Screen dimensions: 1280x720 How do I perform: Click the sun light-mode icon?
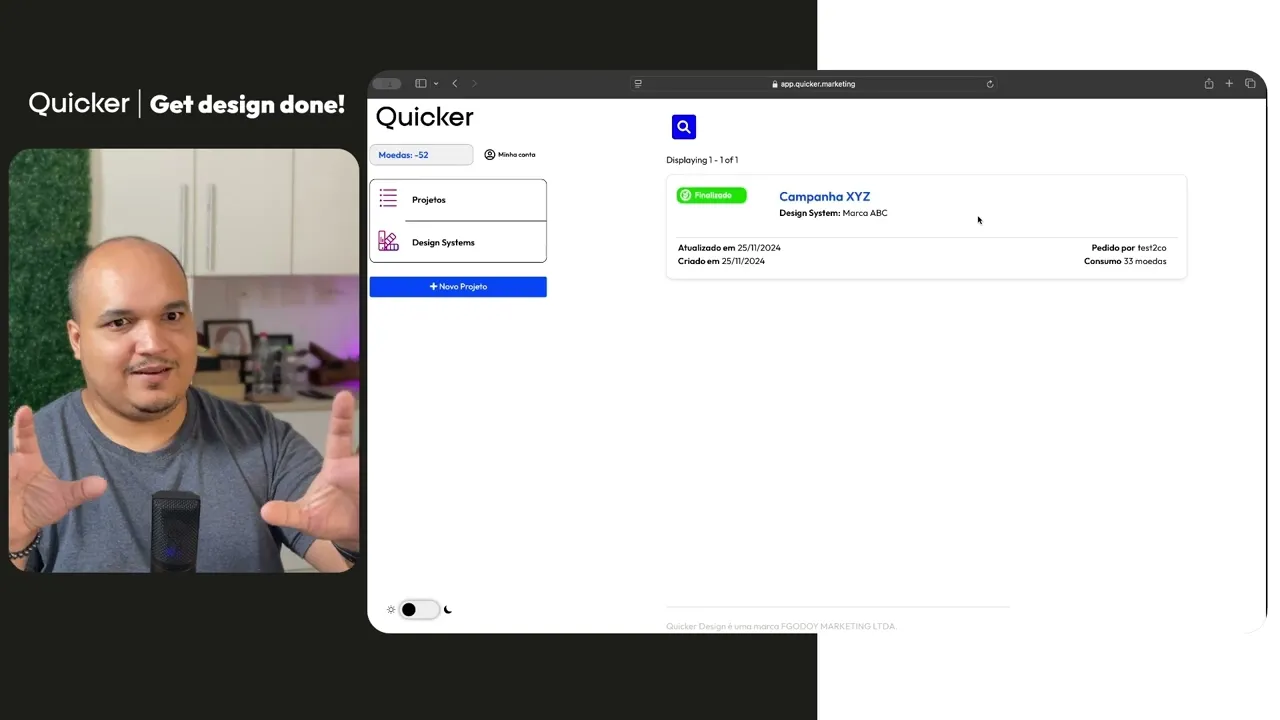[391, 610]
